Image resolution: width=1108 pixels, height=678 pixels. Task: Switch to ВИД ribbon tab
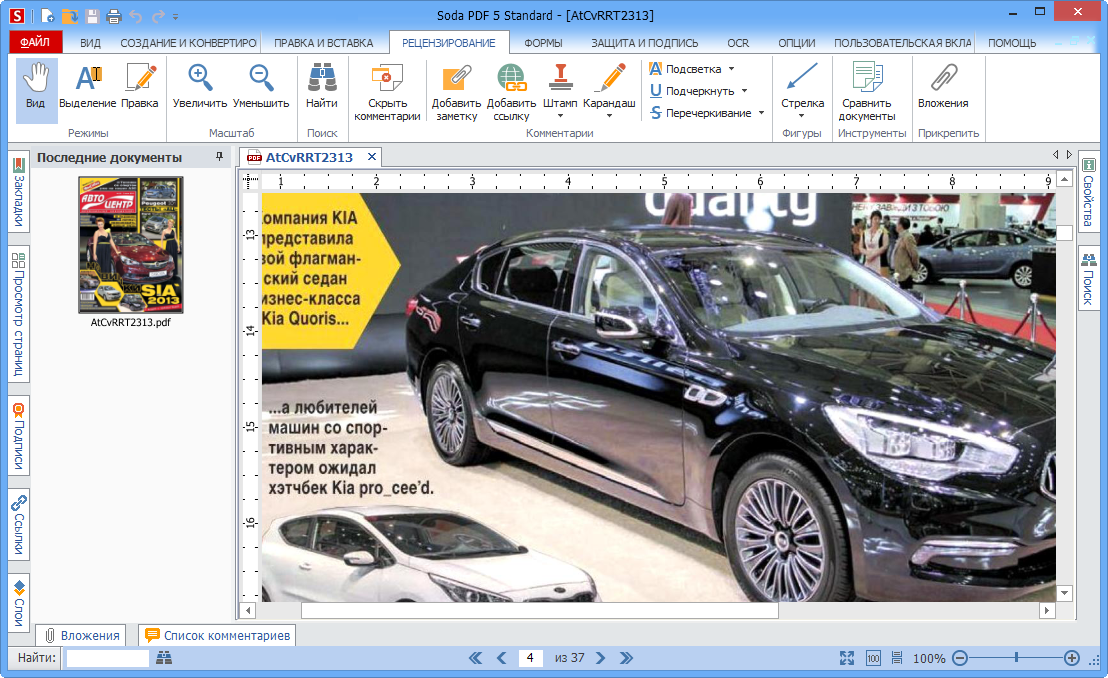[90, 43]
